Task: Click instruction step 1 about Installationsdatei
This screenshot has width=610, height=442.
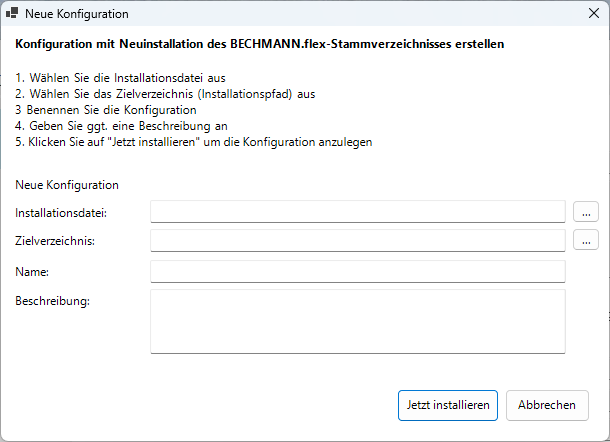Action: click(120, 77)
